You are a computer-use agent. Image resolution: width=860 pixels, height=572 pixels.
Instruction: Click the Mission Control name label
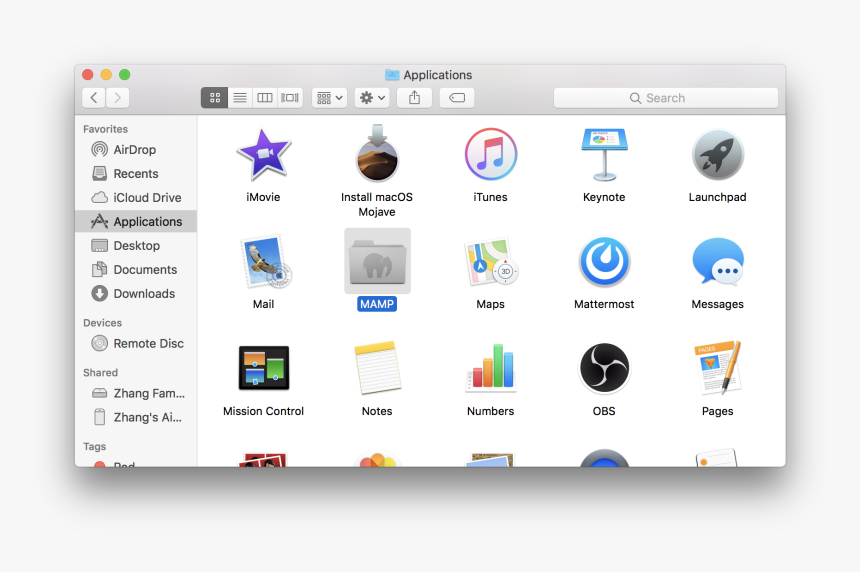click(263, 411)
